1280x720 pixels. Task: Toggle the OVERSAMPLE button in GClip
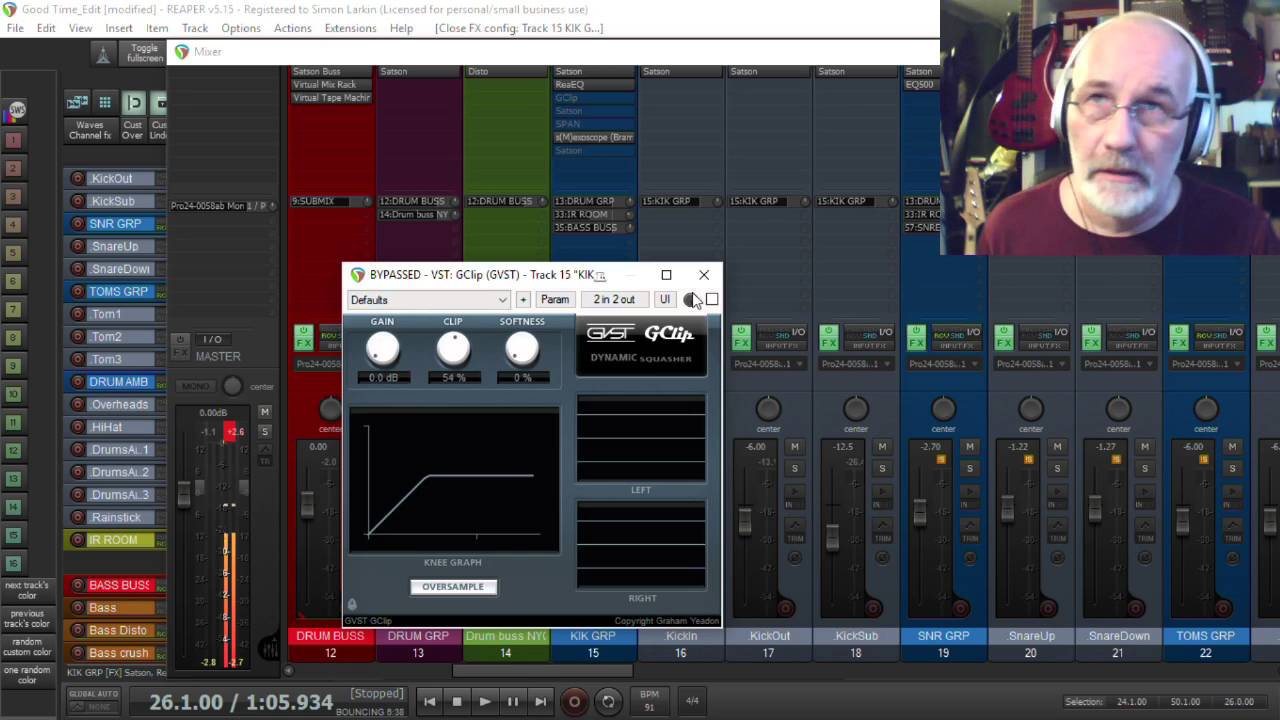point(453,587)
